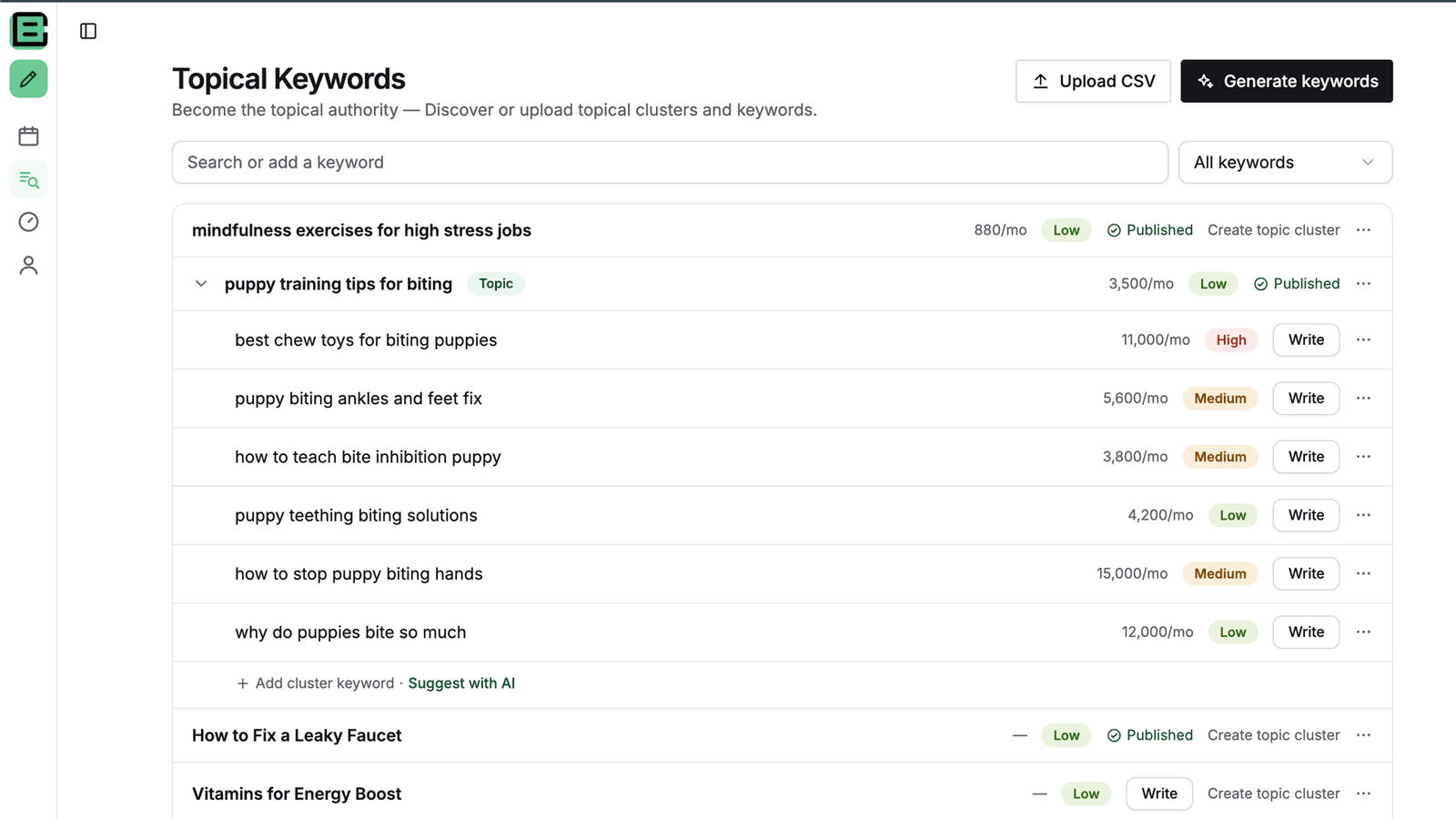Toggle the sidebar panel collapse icon
This screenshot has height=819, width=1456.
click(88, 31)
